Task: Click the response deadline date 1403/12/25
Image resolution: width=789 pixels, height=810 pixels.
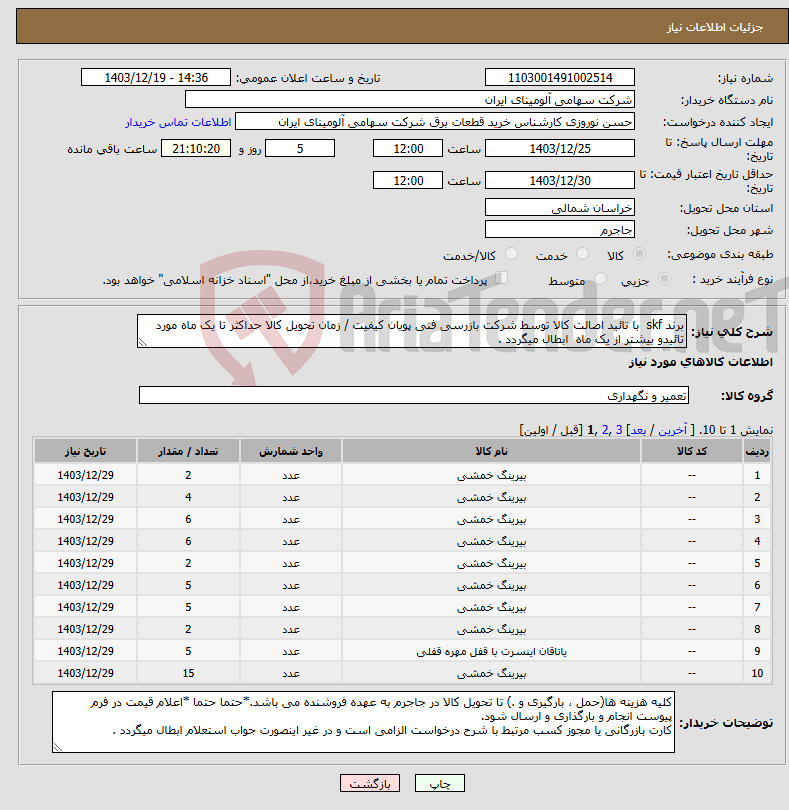Action: coord(560,149)
